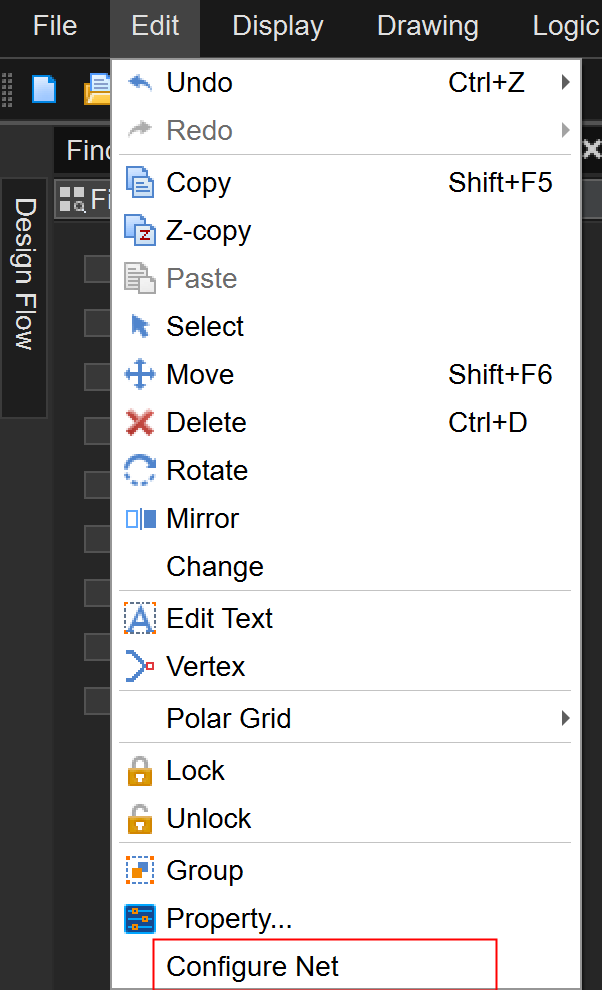Activate the Rotate circular arrow icon
This screenshot has height=990, width=602.
click(140, 471)
